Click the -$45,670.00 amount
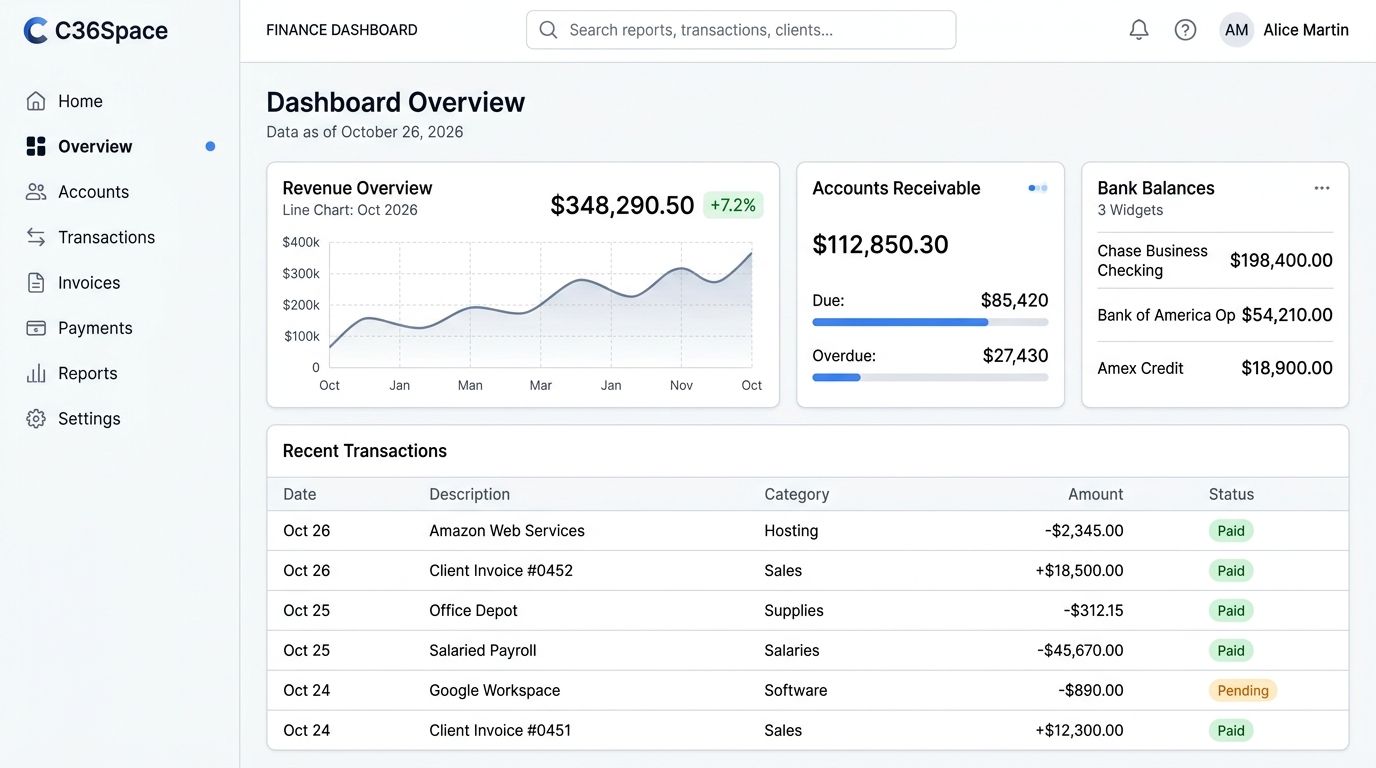Viewport: 1376px width, 768px height. tap(1080, 650)
